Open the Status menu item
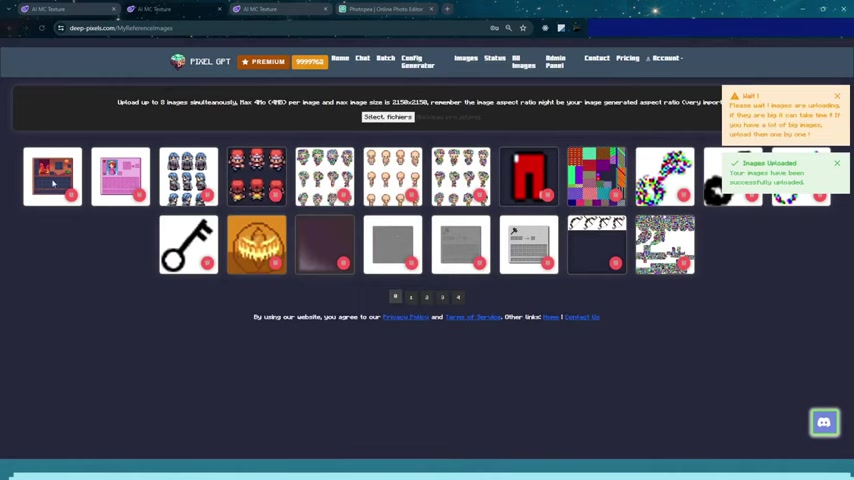 click(x=495, y=58)
